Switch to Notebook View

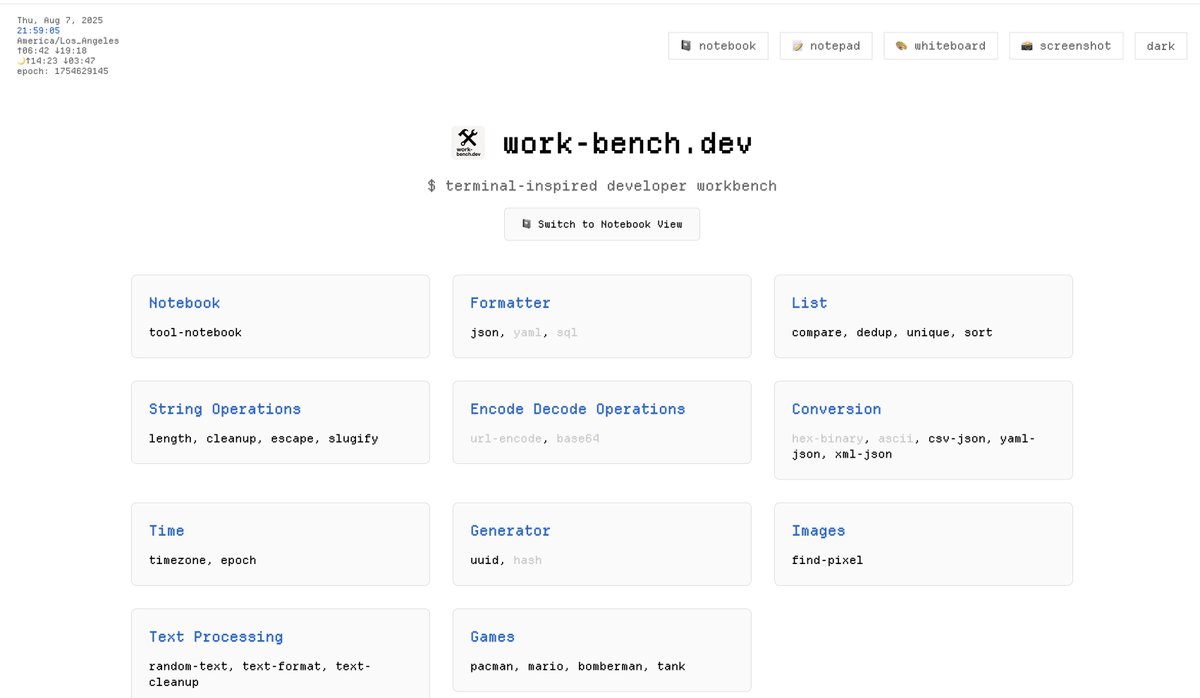[602, 224]
